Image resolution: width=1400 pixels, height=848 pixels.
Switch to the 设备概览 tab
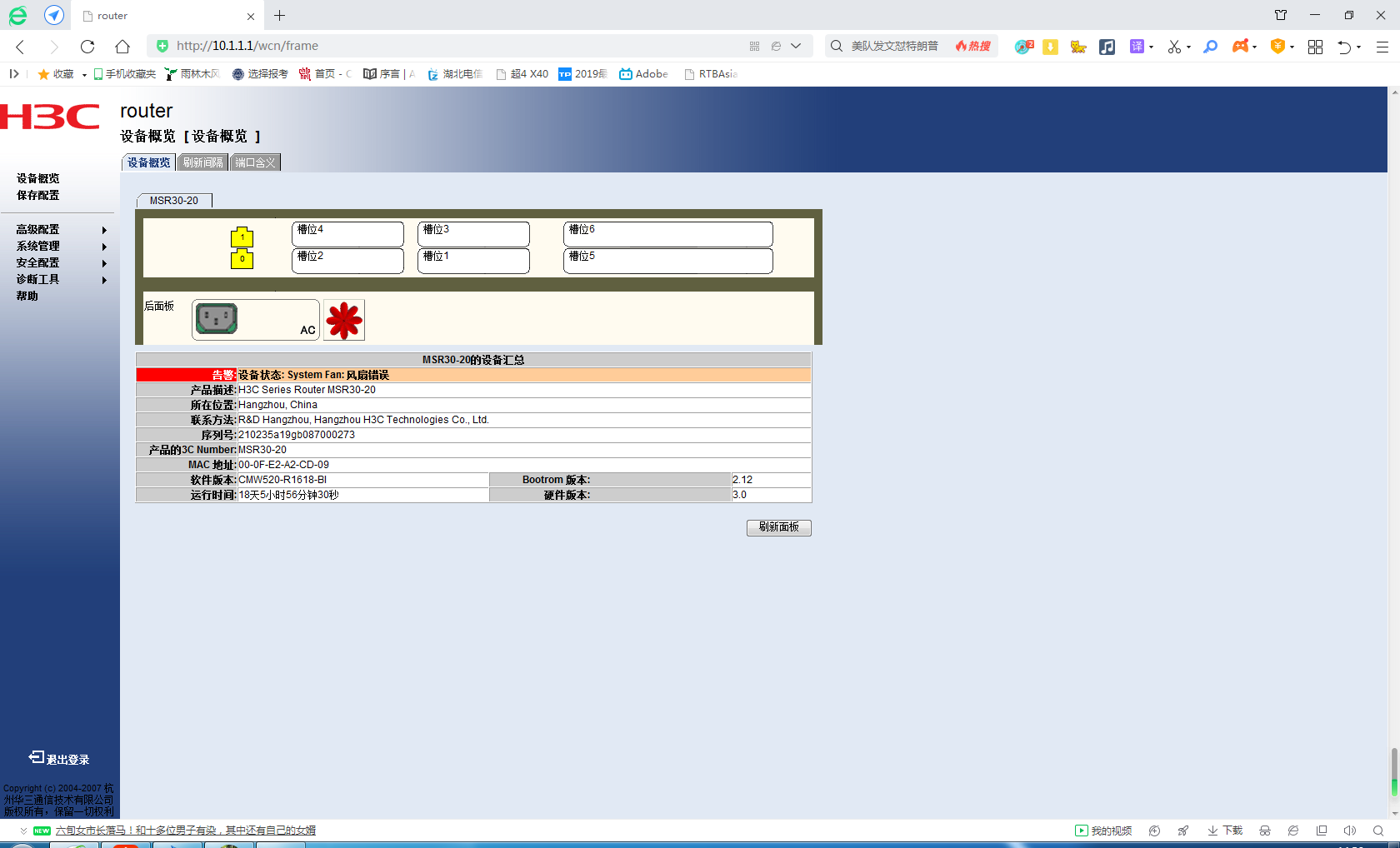pyautogui.click(x=148, y=162)
